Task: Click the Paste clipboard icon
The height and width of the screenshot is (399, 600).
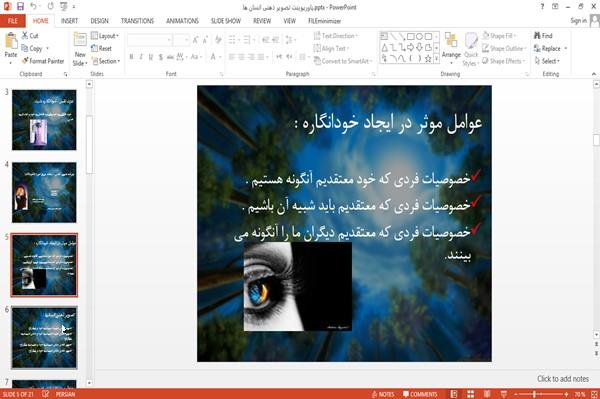Action: tap(11, 41)
